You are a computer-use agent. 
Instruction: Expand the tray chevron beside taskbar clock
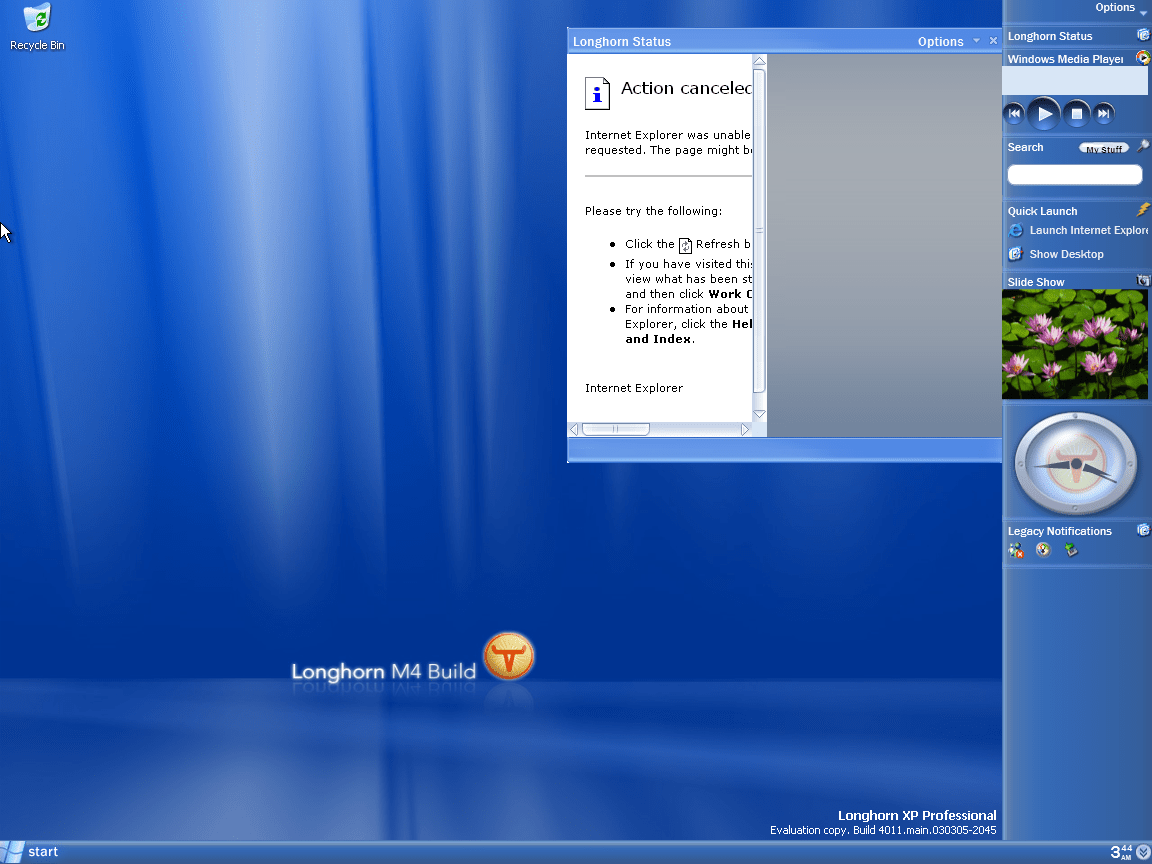(x=1142, y=852)
